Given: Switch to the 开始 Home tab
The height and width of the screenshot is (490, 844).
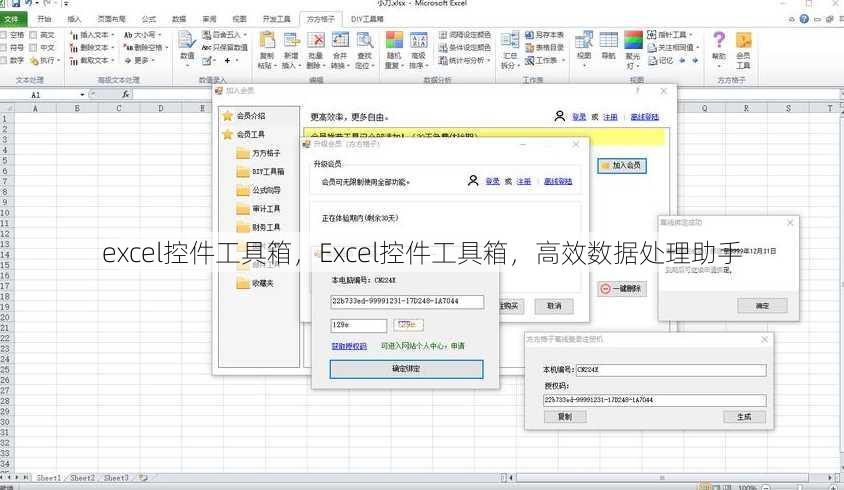Looking at the screenshot, I should coord(44,19).
